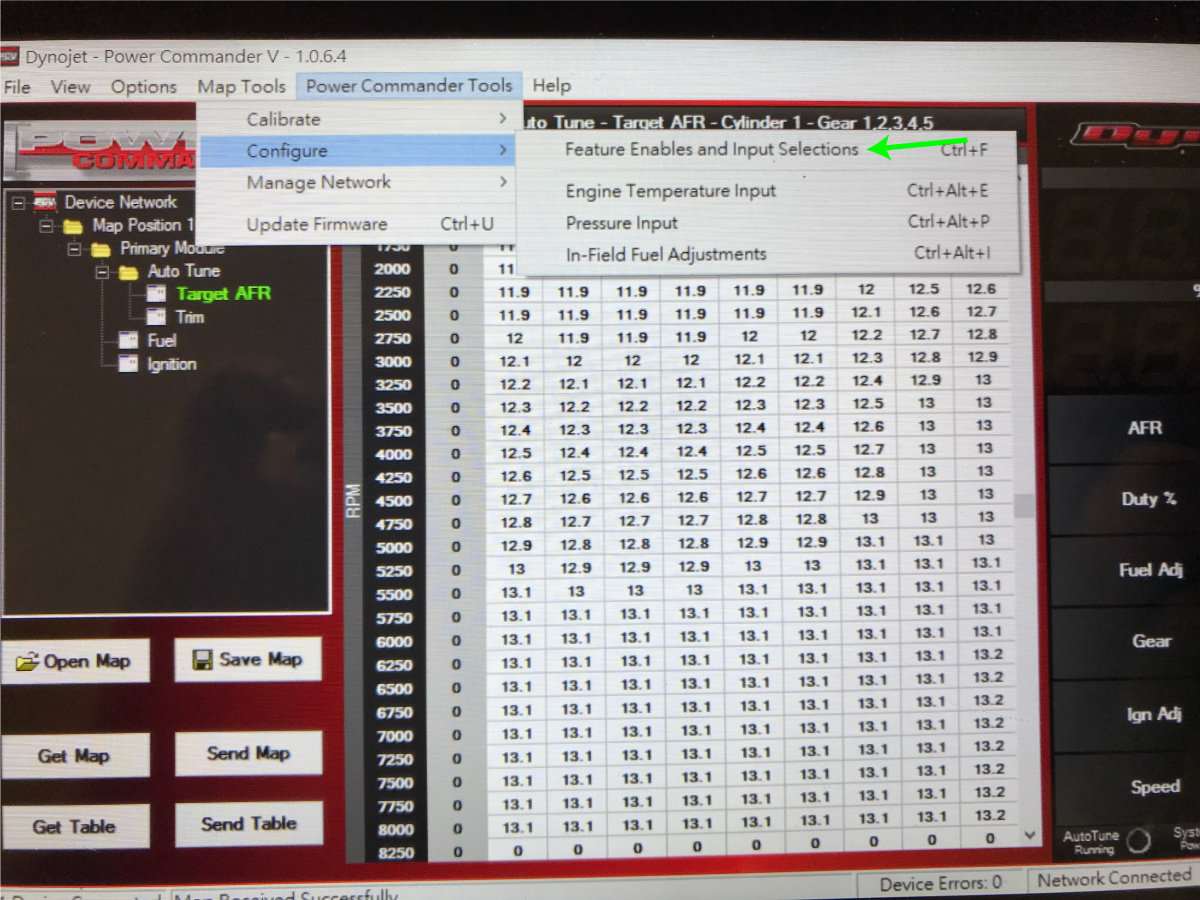The image size is (1200, 900).
Task: Click the Trim table icon
Action: [x=156, y=317]
